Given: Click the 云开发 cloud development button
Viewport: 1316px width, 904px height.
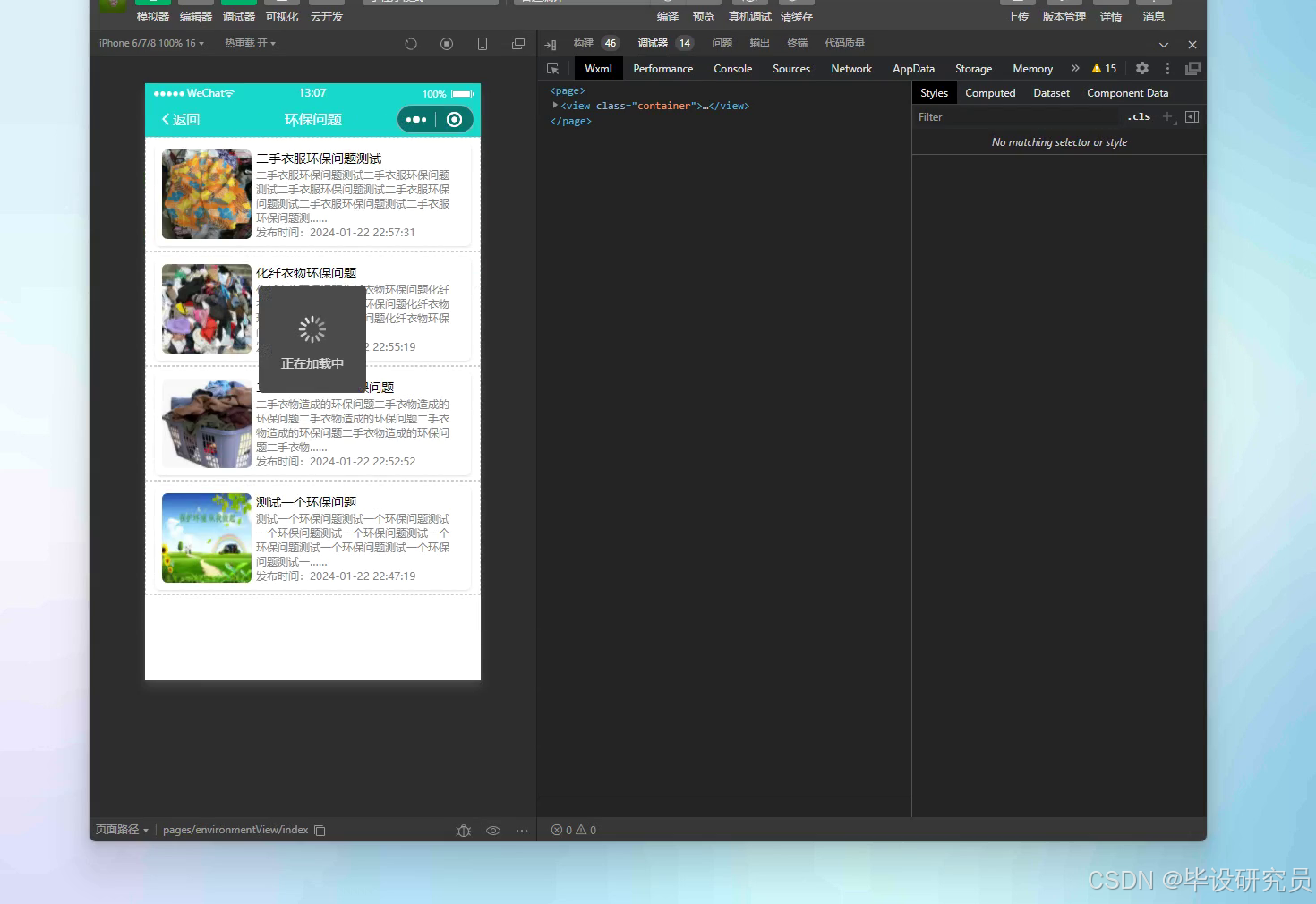Looking at the screenshot, I should [327, 16].
